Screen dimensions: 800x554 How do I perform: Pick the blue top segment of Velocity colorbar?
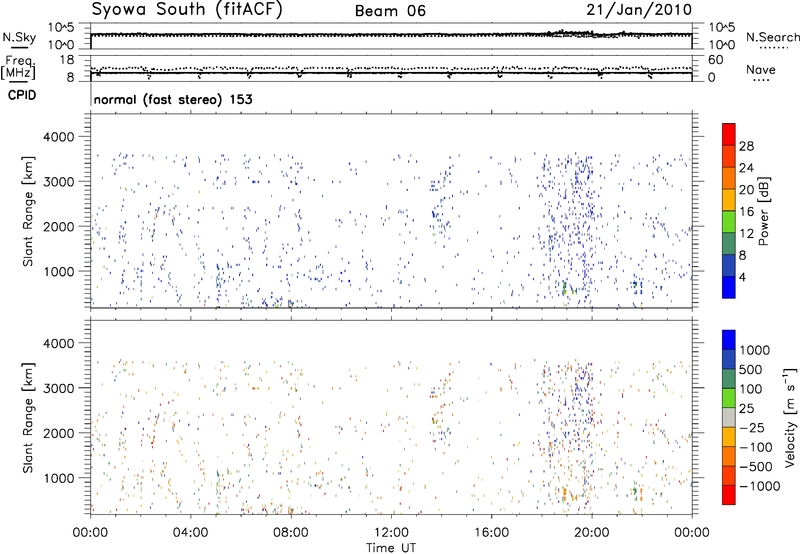[729, 340]
